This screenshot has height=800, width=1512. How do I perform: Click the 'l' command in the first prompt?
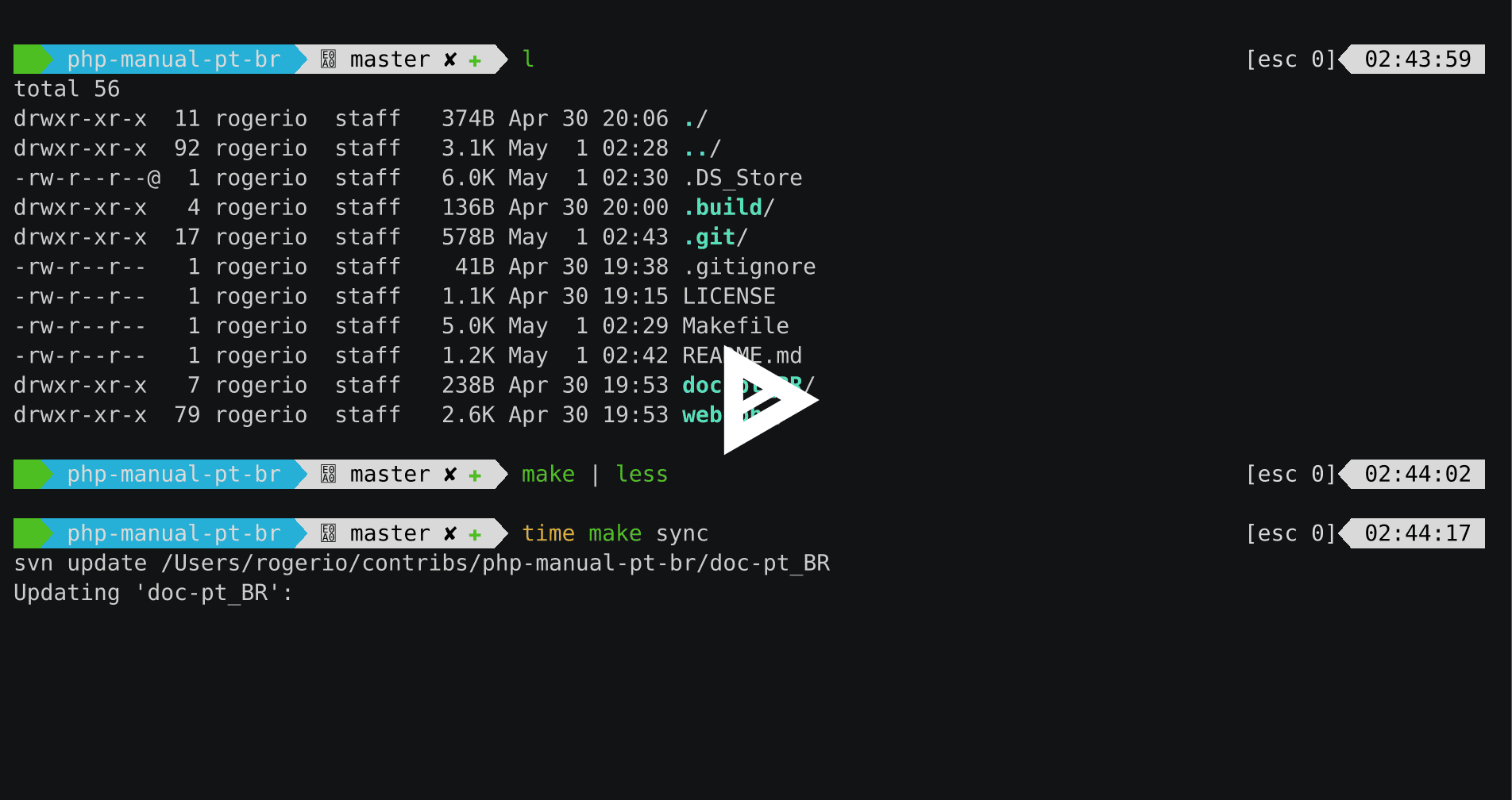click(528, 60)
